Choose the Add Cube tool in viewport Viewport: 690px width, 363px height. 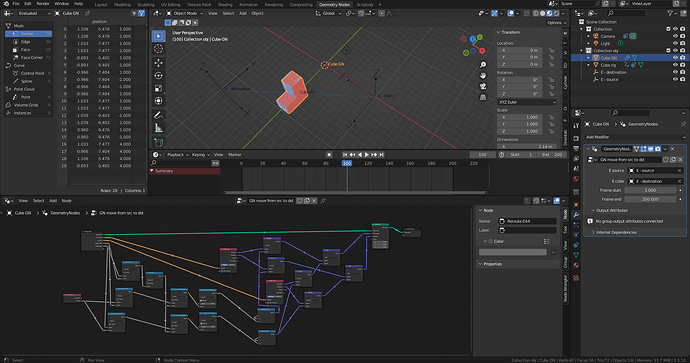(x=158, y=142)
